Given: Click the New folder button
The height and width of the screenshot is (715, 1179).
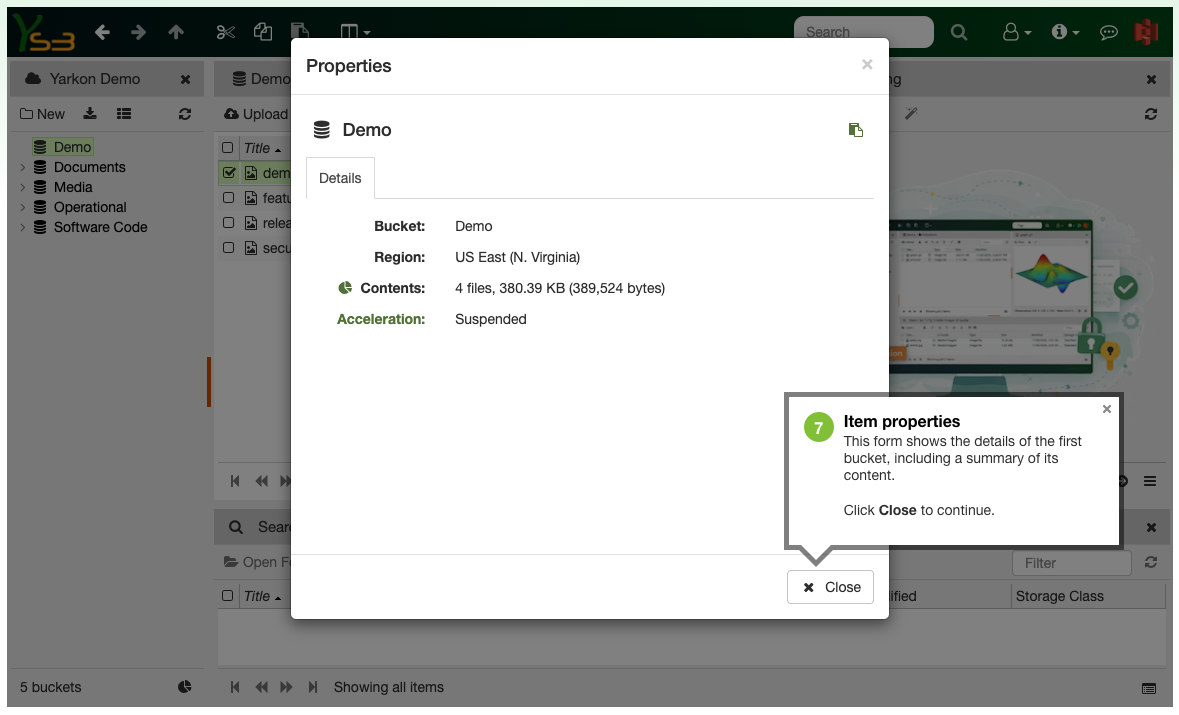Looking at the screenshot, I should click(x=43, y=114).
